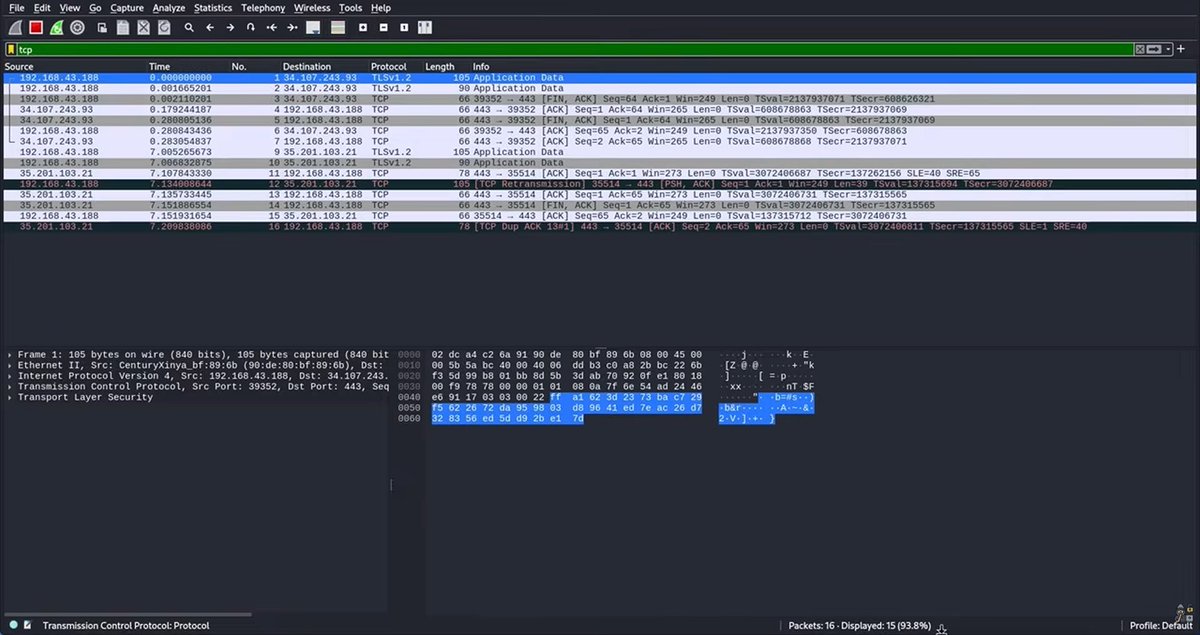Reload this capture file toolbar icon
The width and height of the screenshot is (1200, 635).
point(164,27)
